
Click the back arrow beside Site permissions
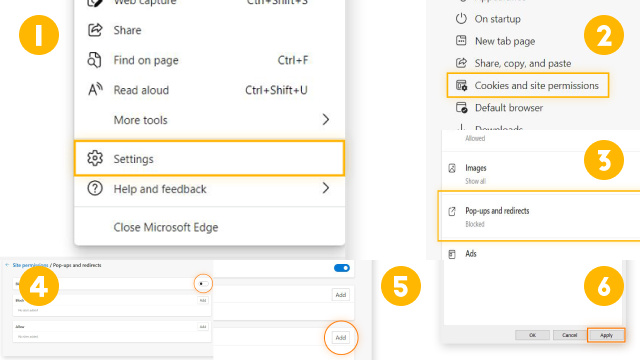[7, 265]
